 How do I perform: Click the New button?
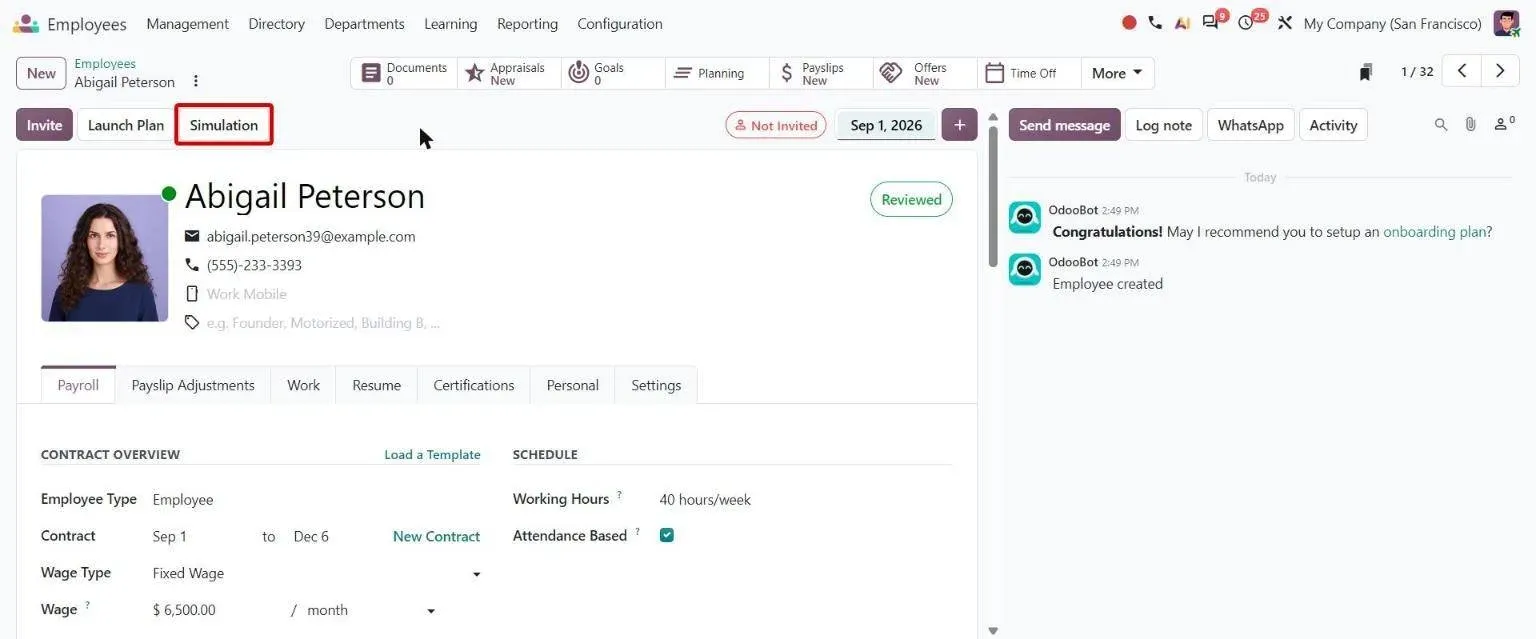41,73
